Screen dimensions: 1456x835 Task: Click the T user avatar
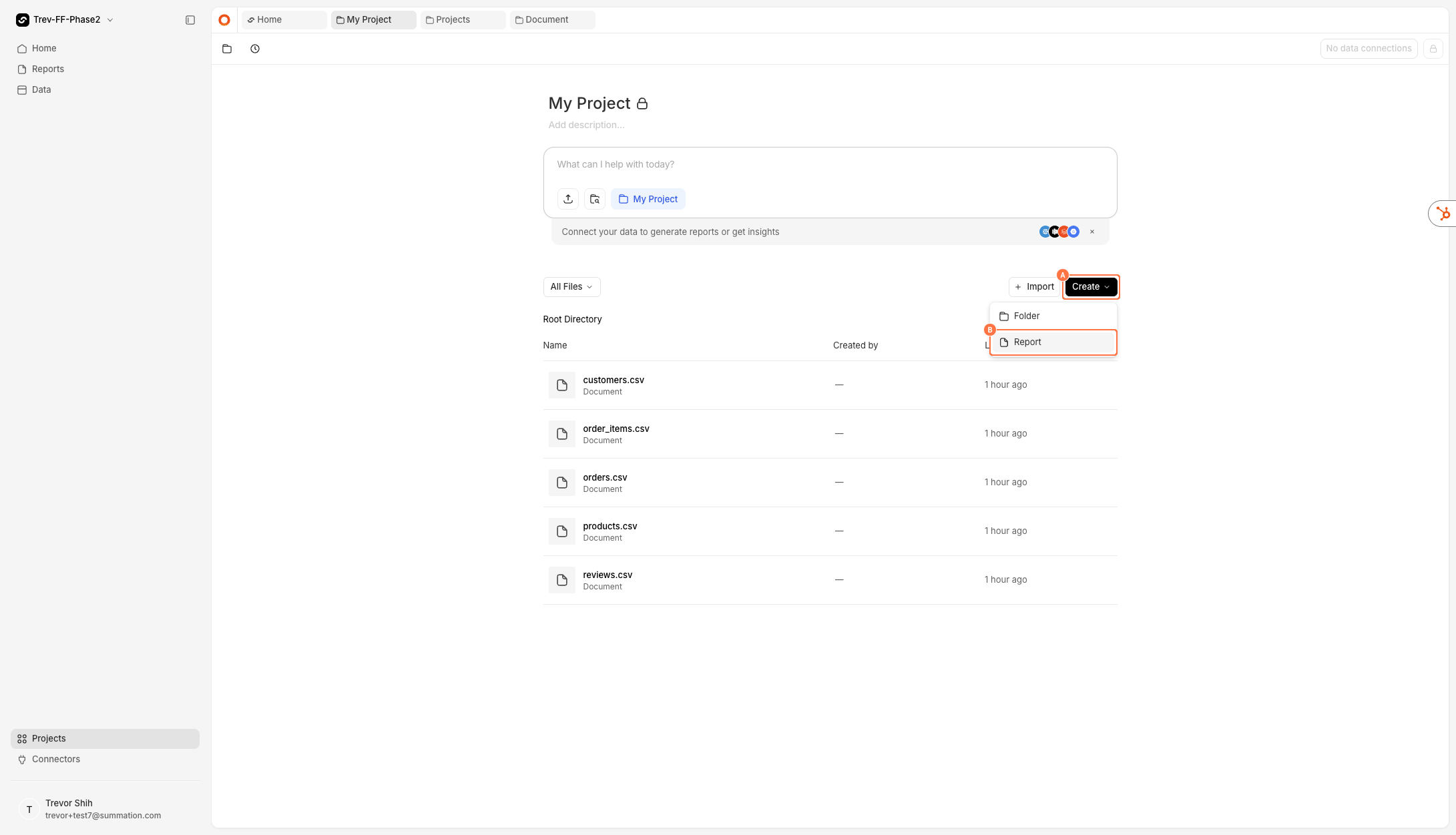point(29,809)
